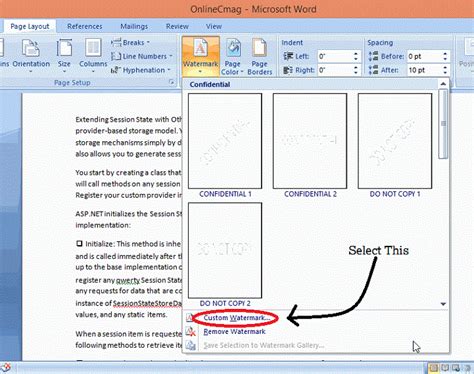The height and width of the screenshot is (374, 474).
Task: Open the Orientation options
Action: (x=31, y=55)
